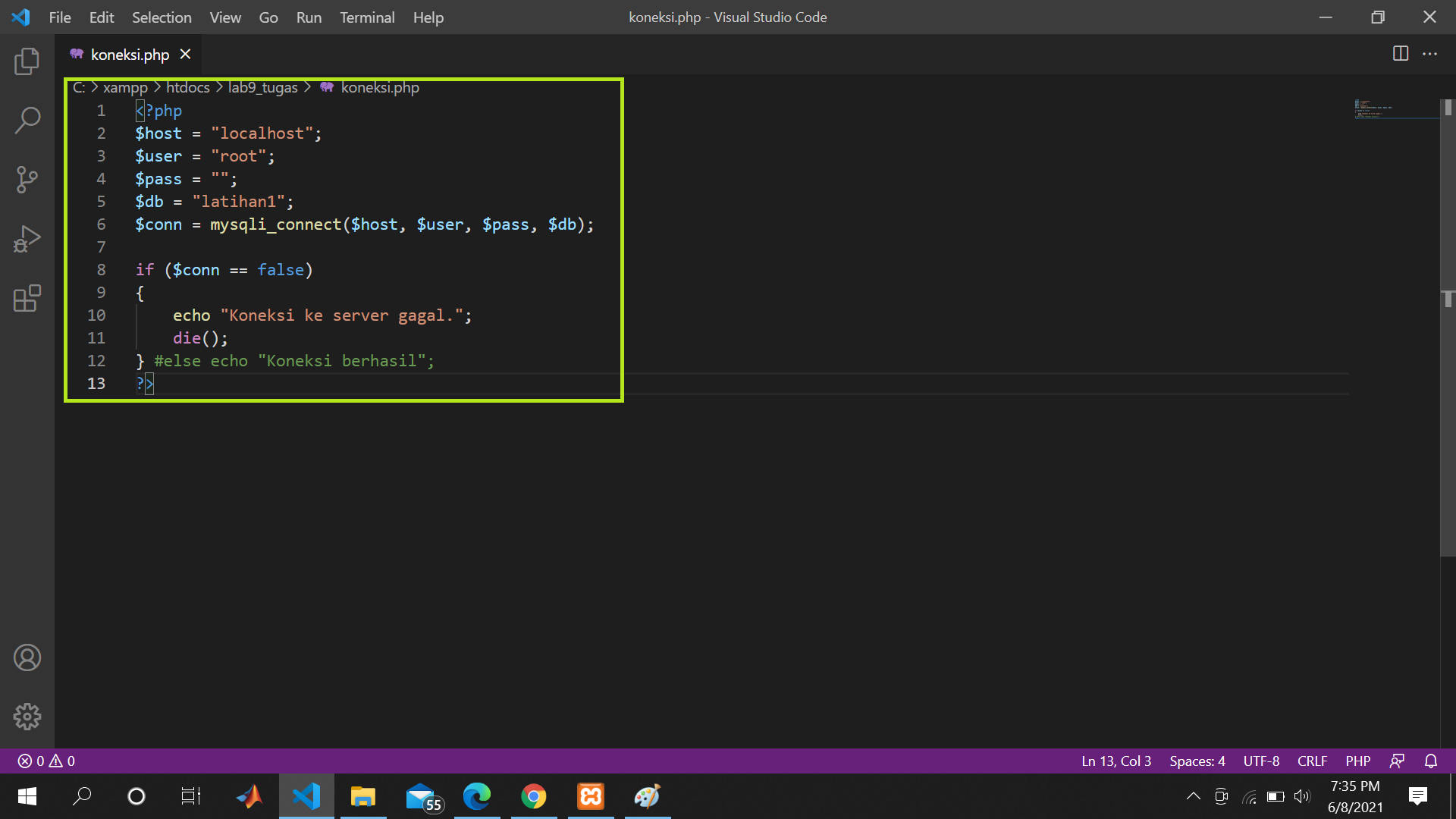
Task: Open Task View from the taskbar
Action: [191, 796]
